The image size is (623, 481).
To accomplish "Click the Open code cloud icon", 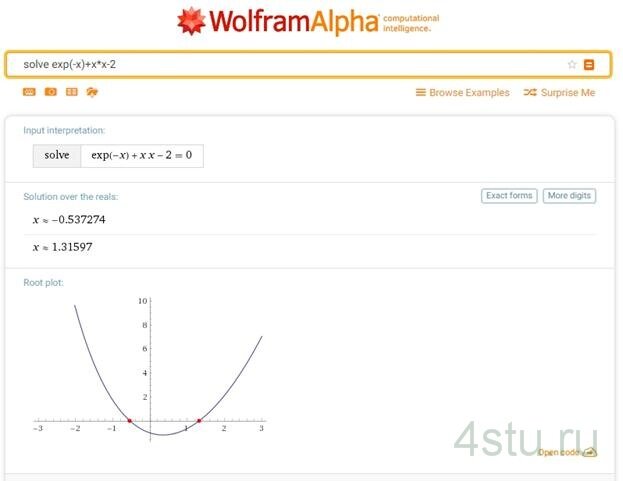I will (590, 453).
